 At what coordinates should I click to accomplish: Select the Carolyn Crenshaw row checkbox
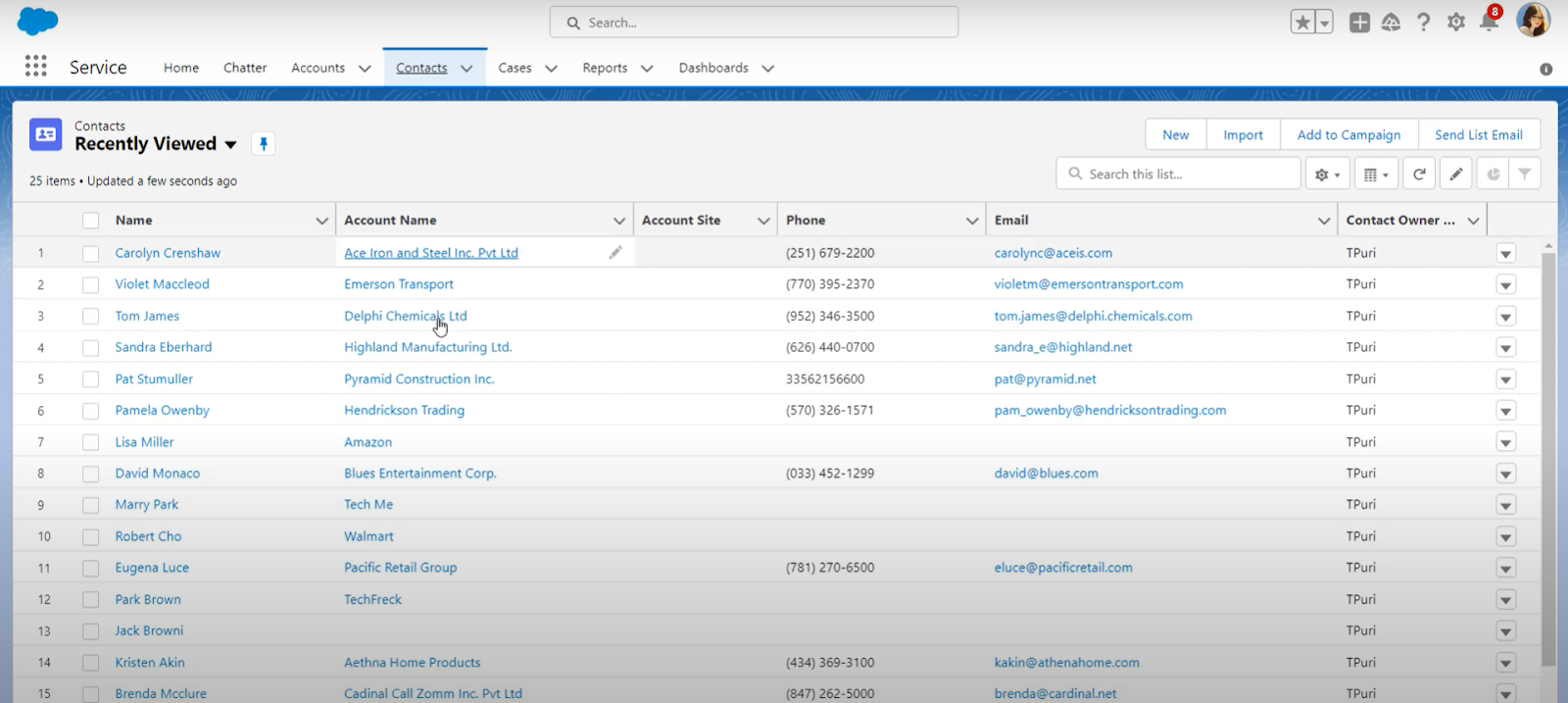click(x=91, y=253)
